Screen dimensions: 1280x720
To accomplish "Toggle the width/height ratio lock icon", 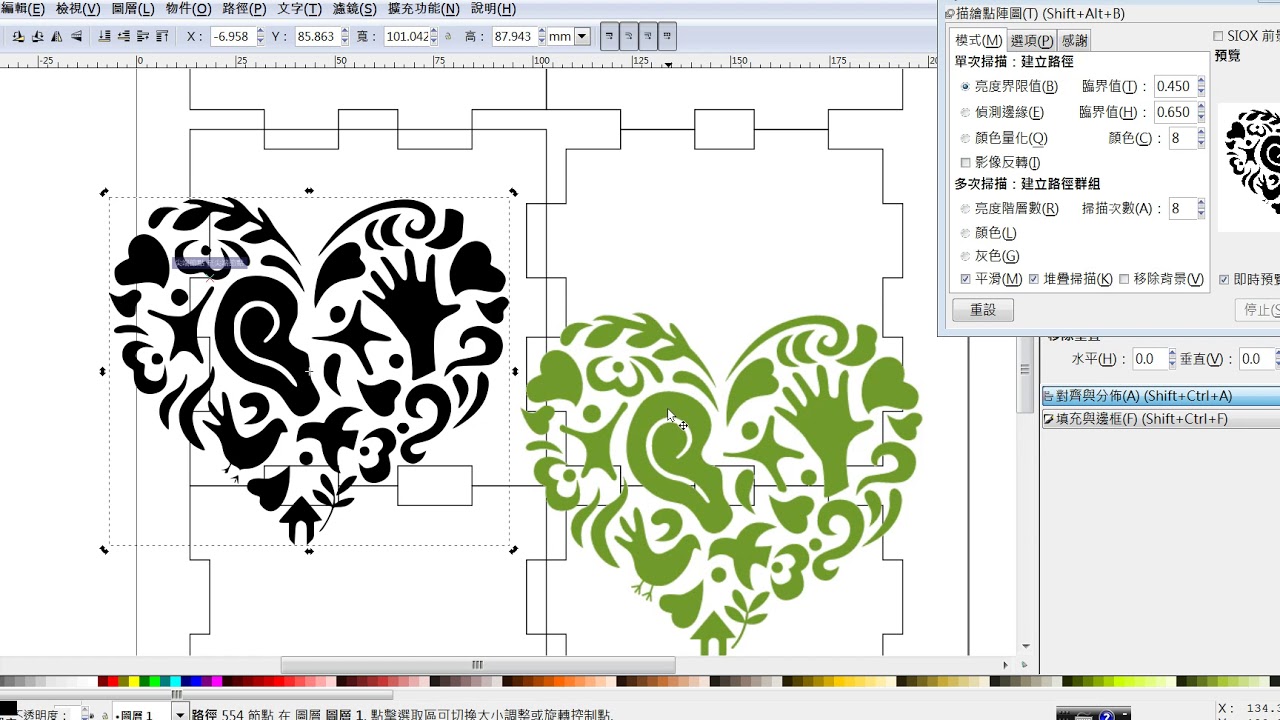I will 448,37.
